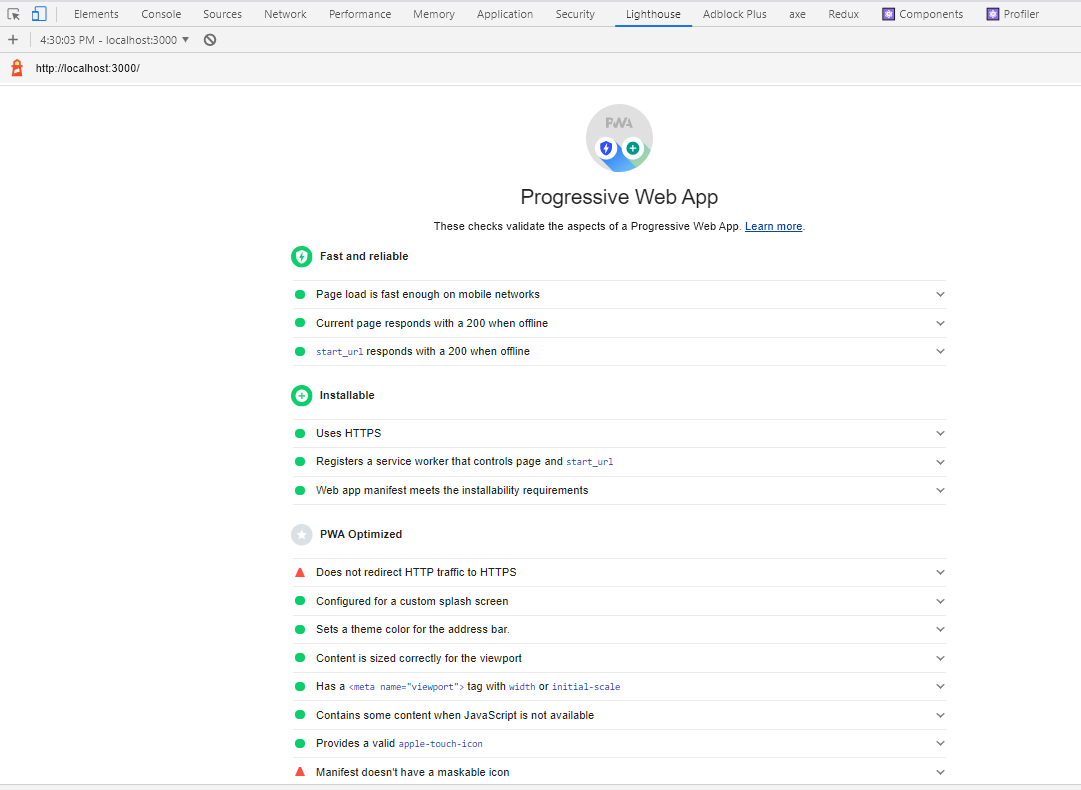Switch to the Application tab
This screenshot has width=1081, height=790.
pos(505,14)
